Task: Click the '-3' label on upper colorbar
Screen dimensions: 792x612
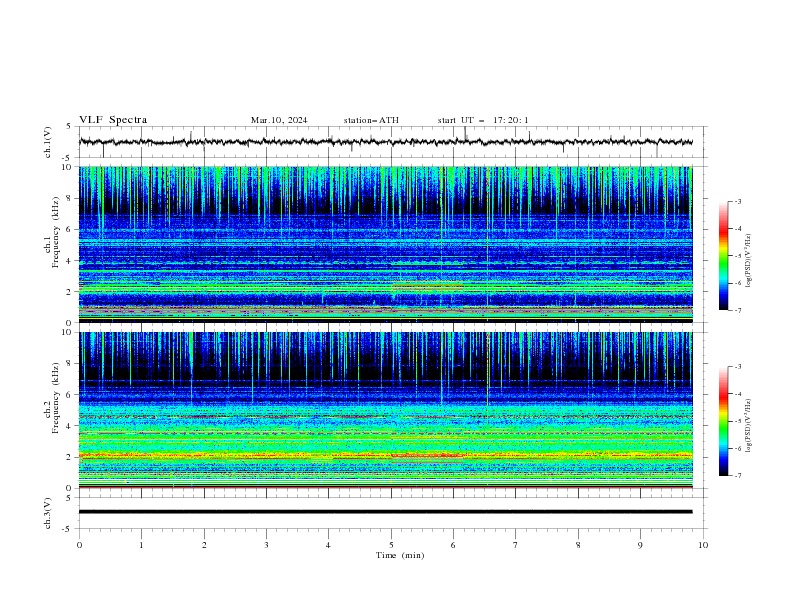Action: click(x=737, y=201)
